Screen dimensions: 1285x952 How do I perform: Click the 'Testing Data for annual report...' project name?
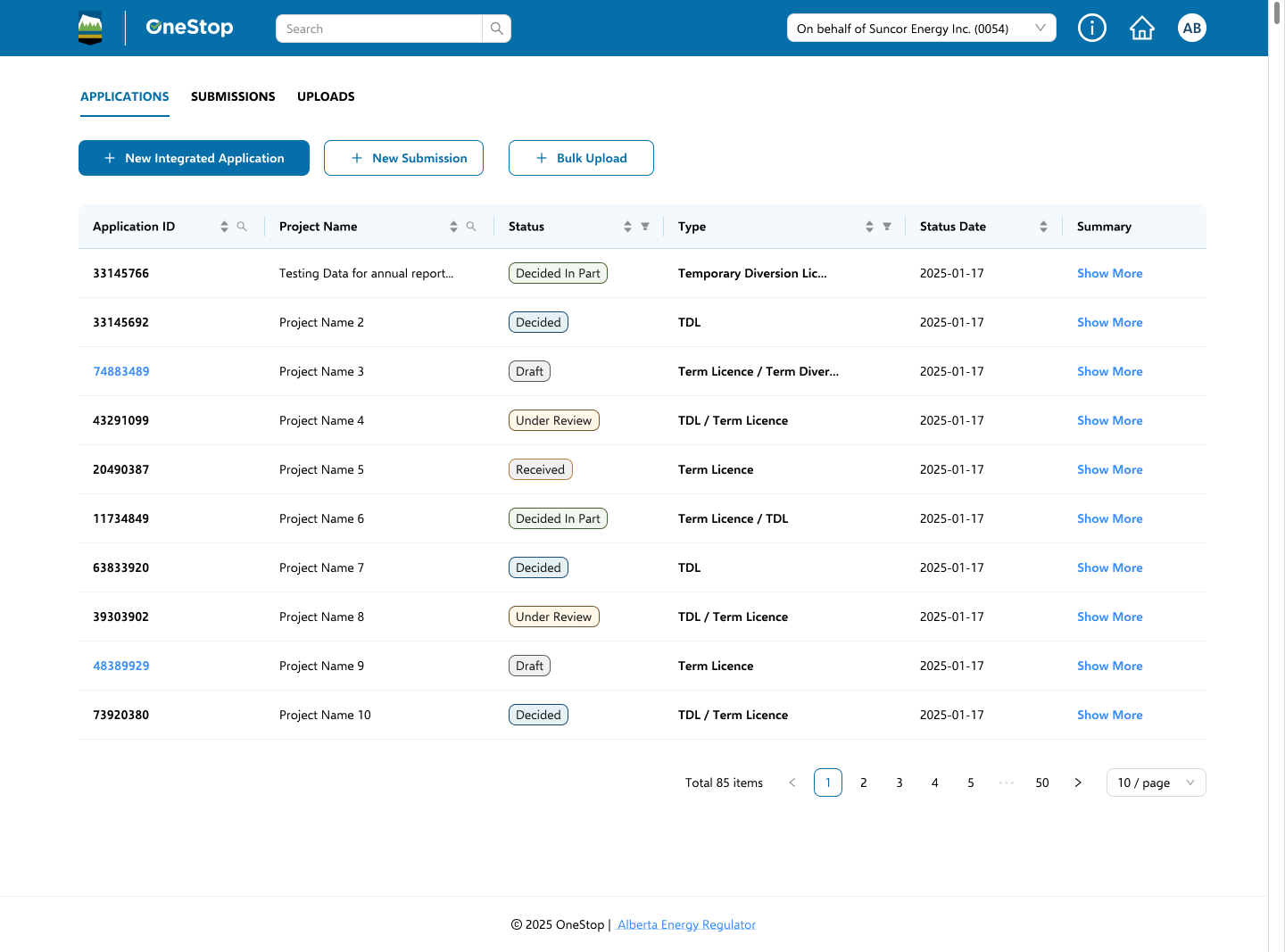pyautogui.click(x=367, y=273)
